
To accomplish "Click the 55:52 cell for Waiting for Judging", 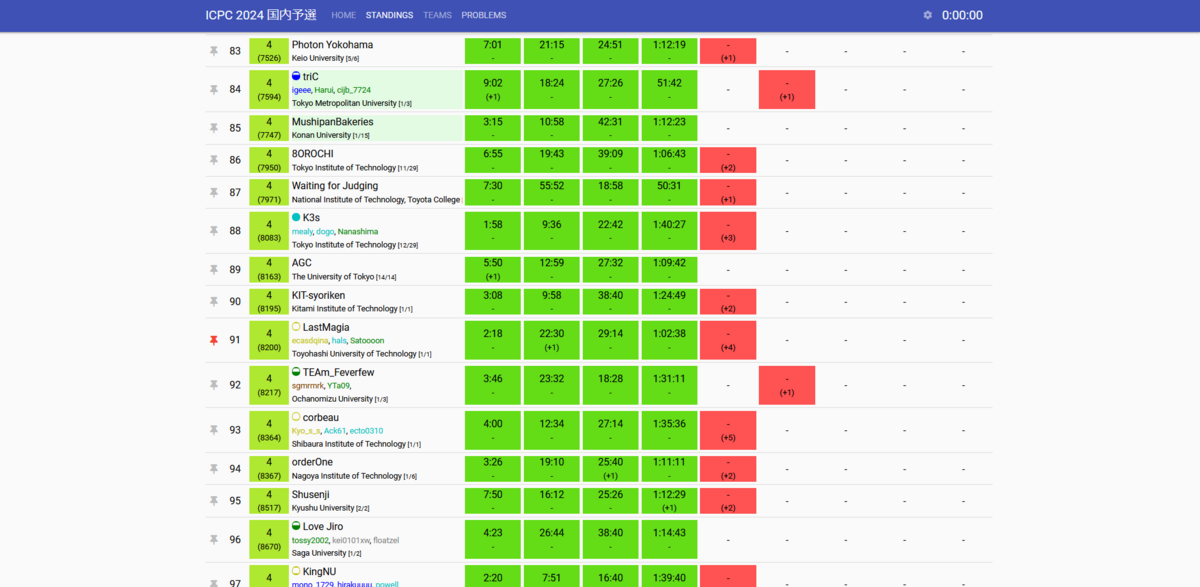I will (552, 192).
